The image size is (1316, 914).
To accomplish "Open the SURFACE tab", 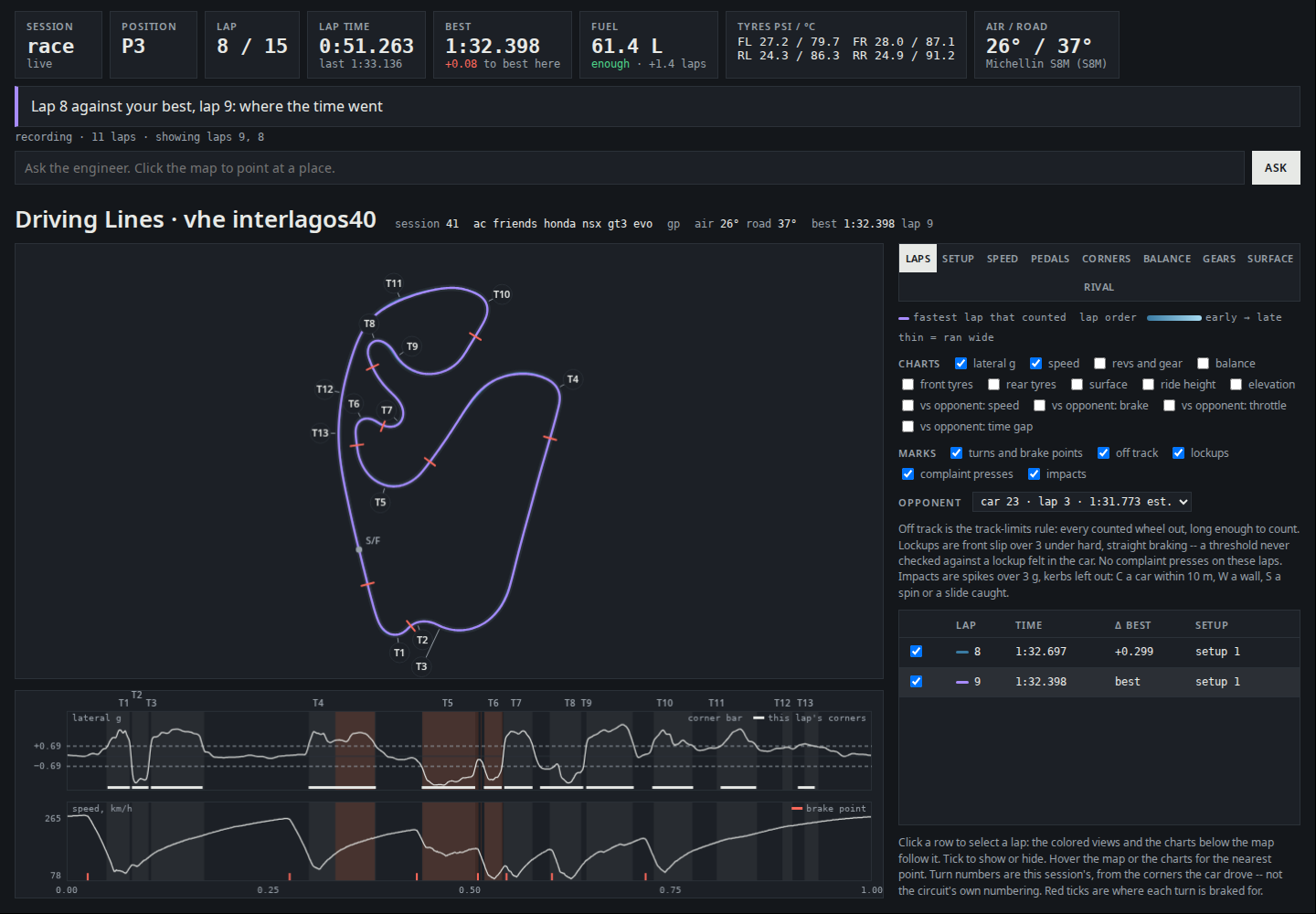I will click(1270, 259).
